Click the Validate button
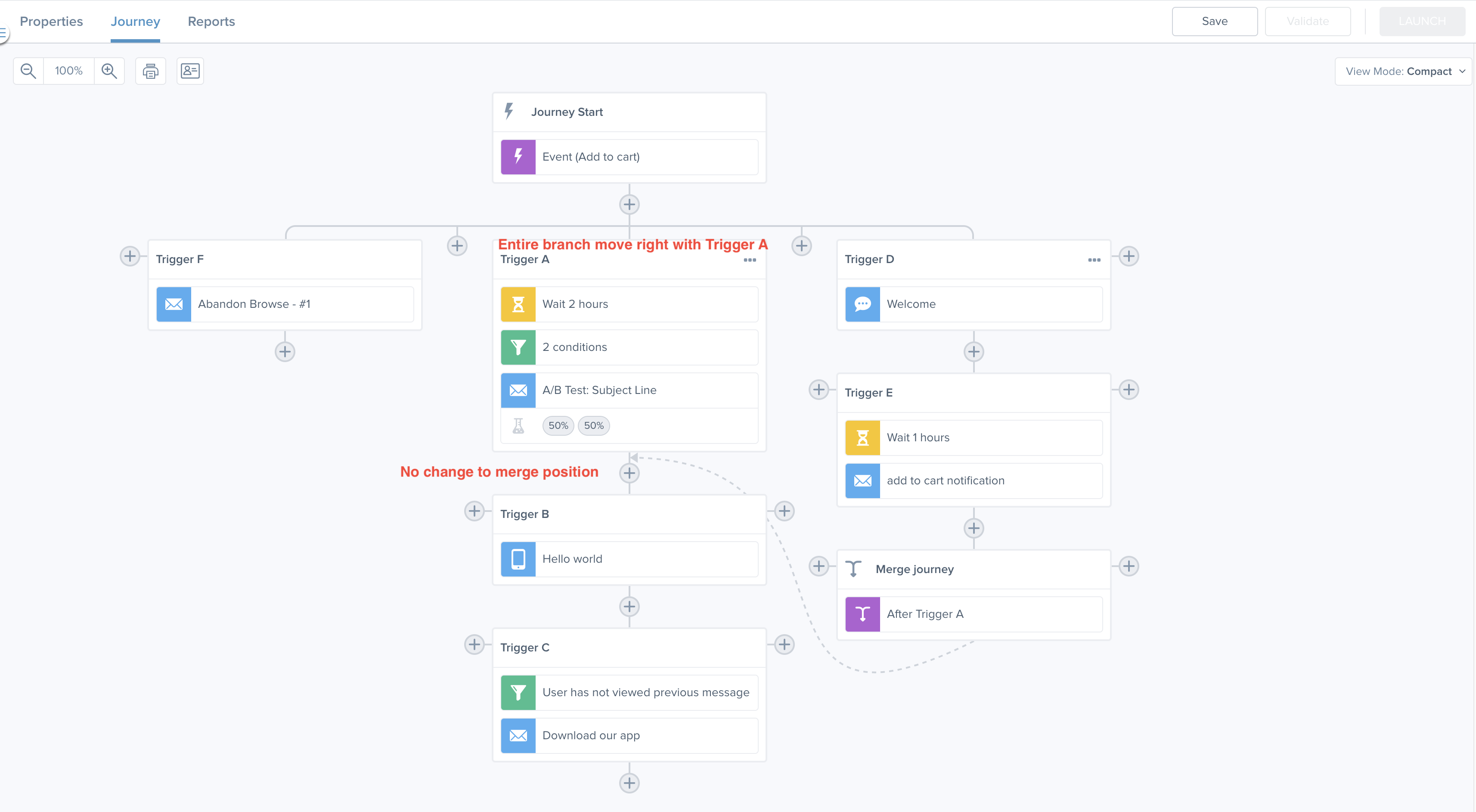The width and height of the screenshot is (1476, 812). coord(1307,21)
